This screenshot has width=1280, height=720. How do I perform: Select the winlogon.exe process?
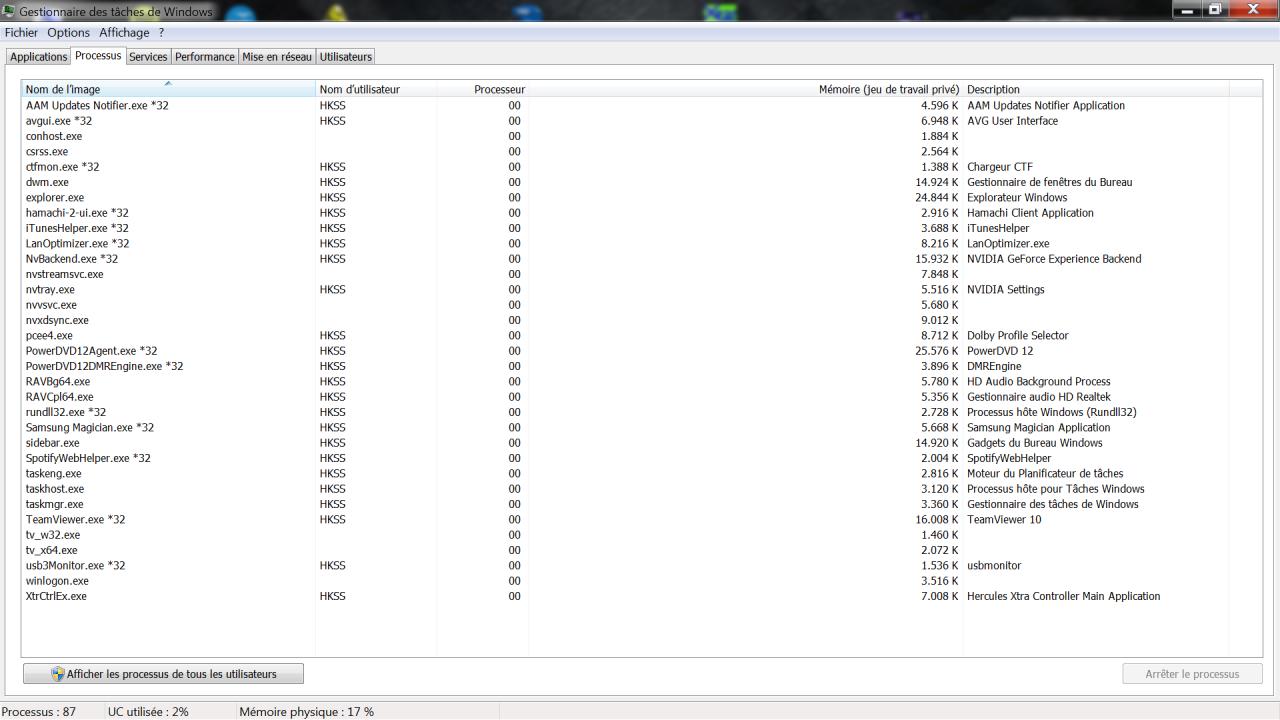pos(642,581)
